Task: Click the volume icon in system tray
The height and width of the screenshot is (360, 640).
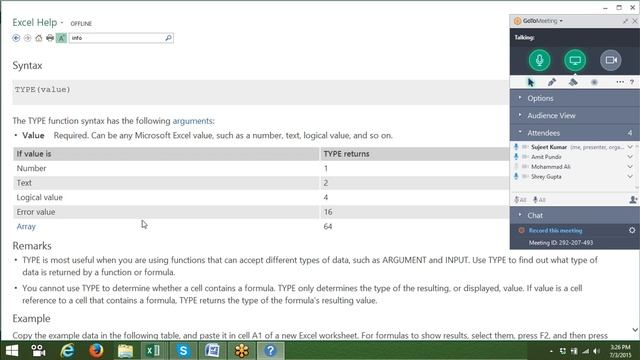Action: pos(596,351)
